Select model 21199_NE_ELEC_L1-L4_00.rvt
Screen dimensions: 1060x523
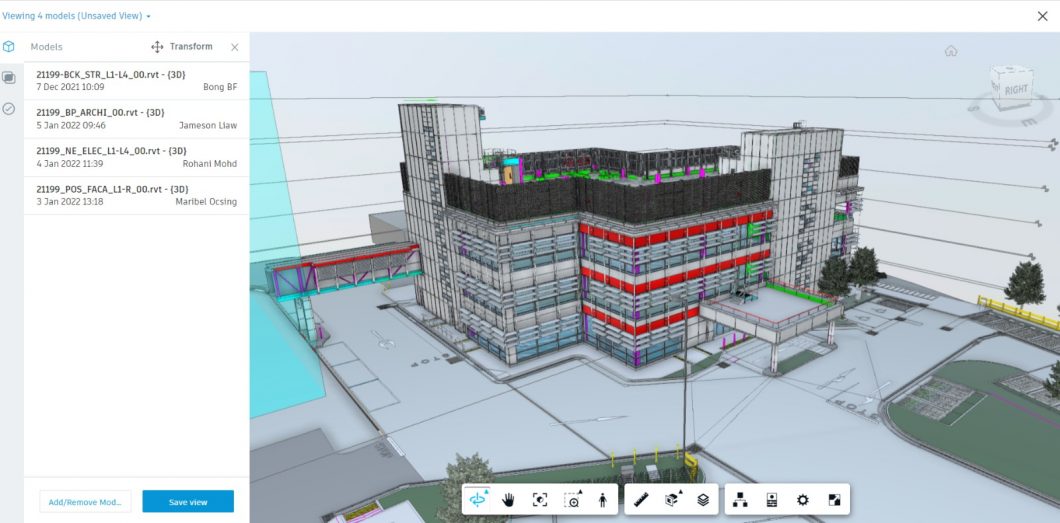137,157
